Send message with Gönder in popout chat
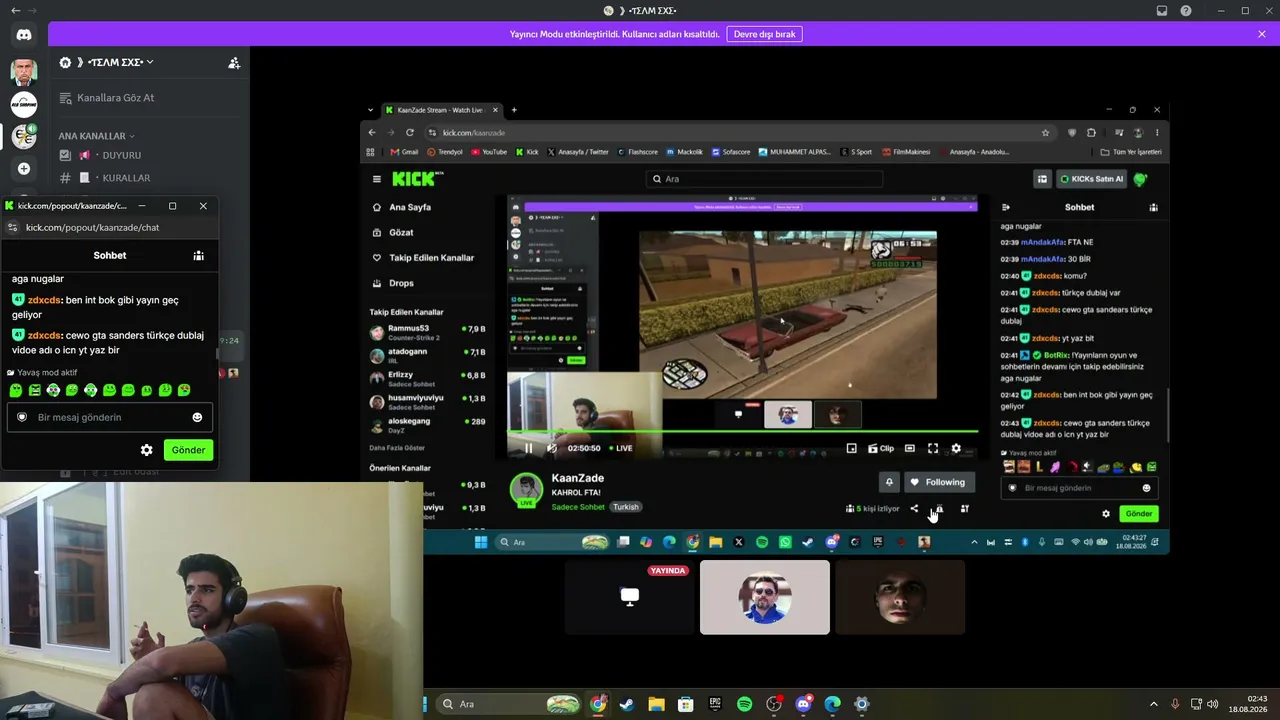 tap(188, 450)
